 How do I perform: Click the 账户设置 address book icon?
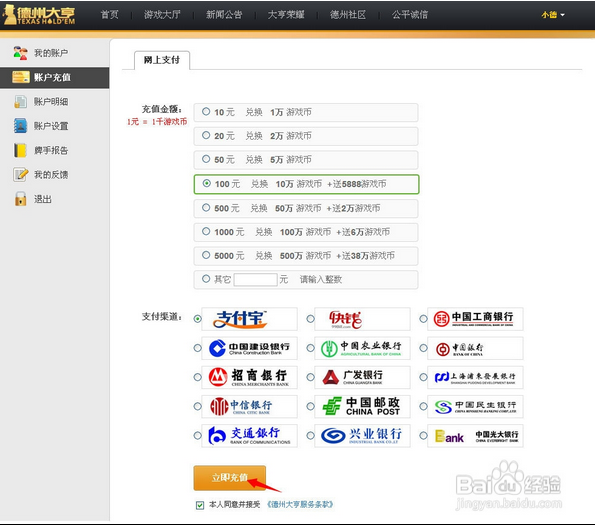point(20,126)
